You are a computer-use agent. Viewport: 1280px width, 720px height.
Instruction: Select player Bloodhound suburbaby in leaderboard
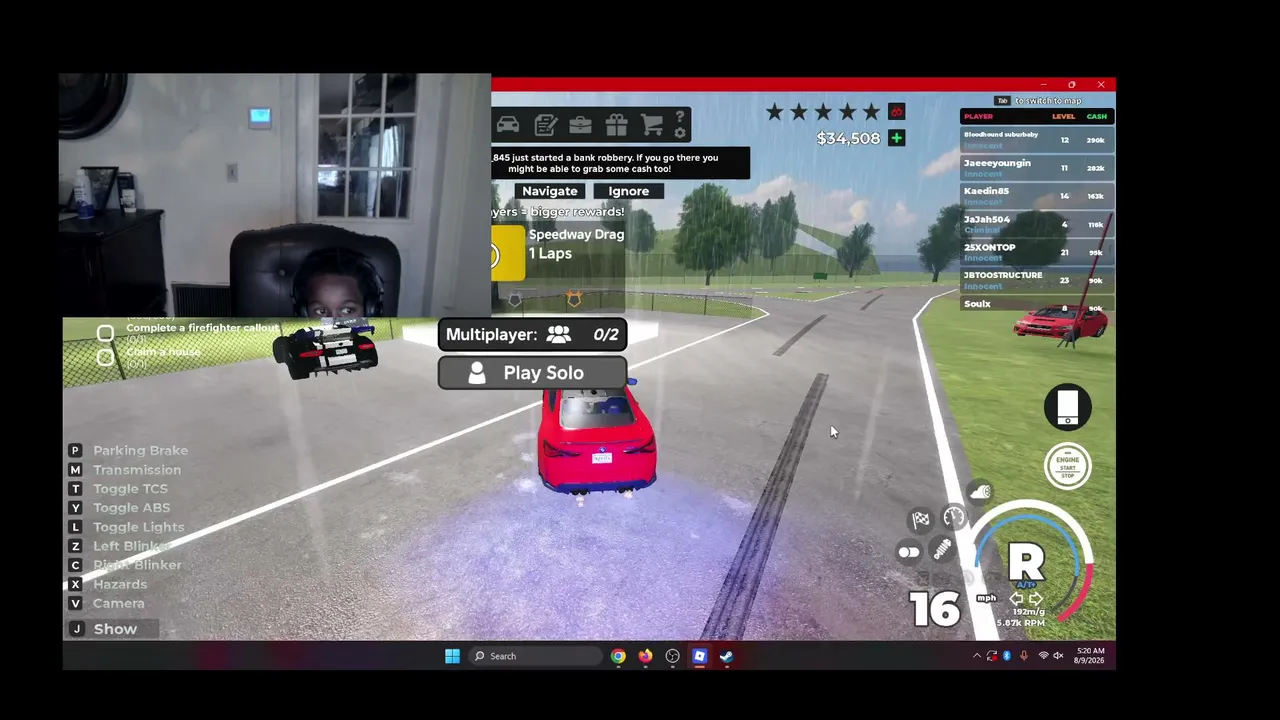point(1037,139)
